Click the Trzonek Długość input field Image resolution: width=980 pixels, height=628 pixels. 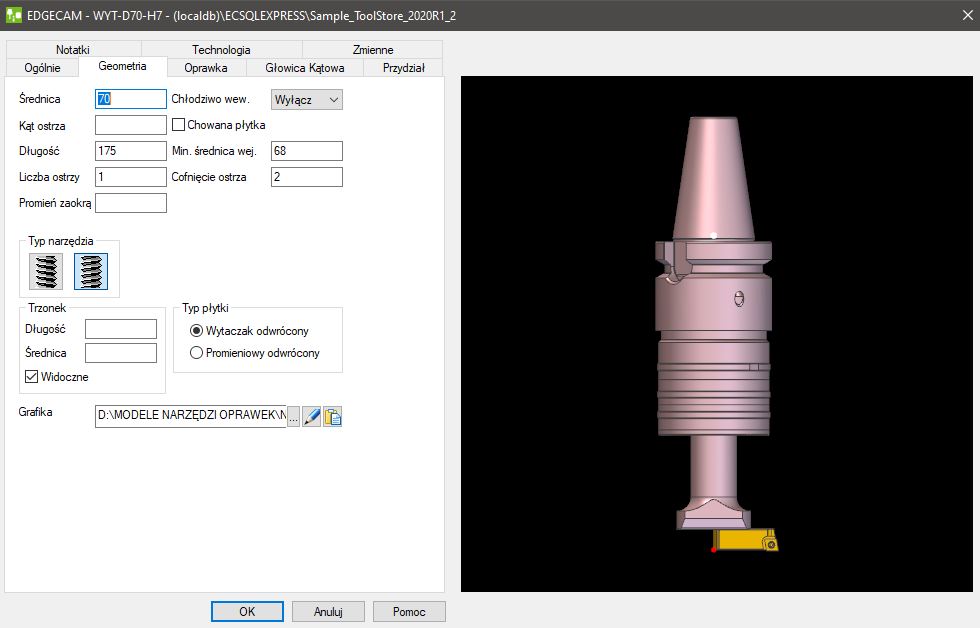pos(121,329)
